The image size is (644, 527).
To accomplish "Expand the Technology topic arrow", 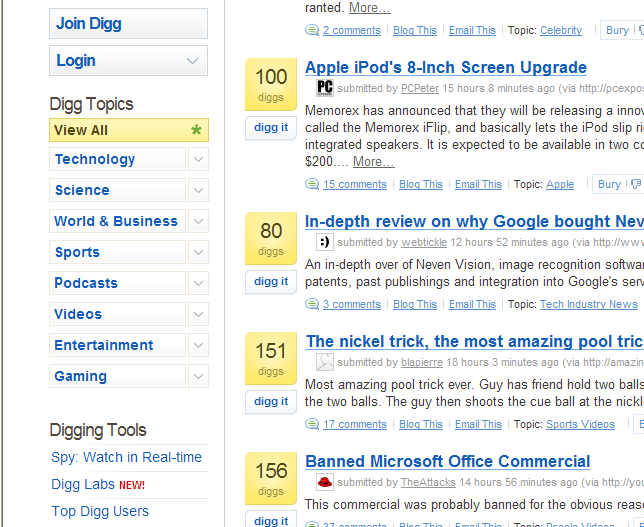I will point(198,159).
